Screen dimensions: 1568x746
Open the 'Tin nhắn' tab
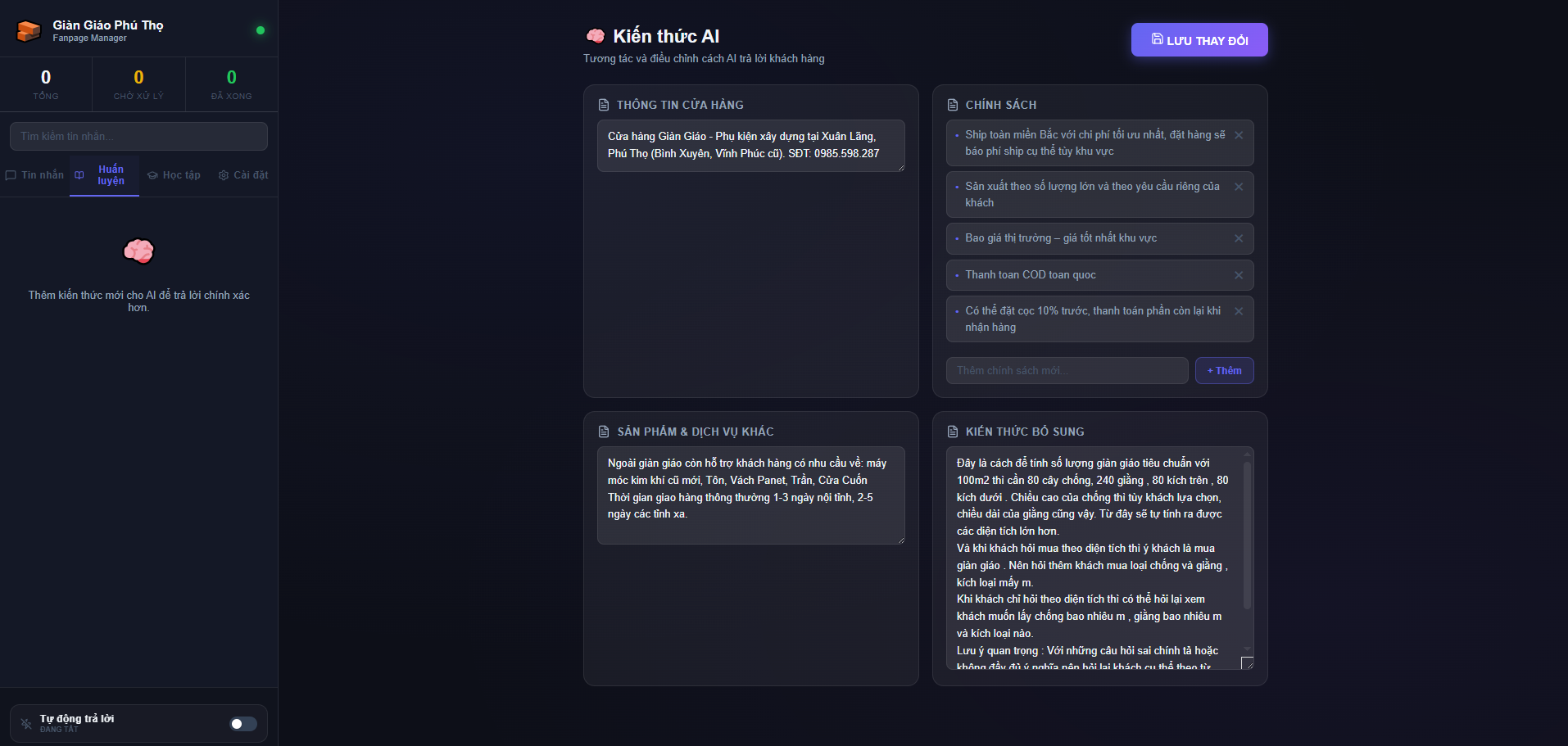tap(35, 175)
